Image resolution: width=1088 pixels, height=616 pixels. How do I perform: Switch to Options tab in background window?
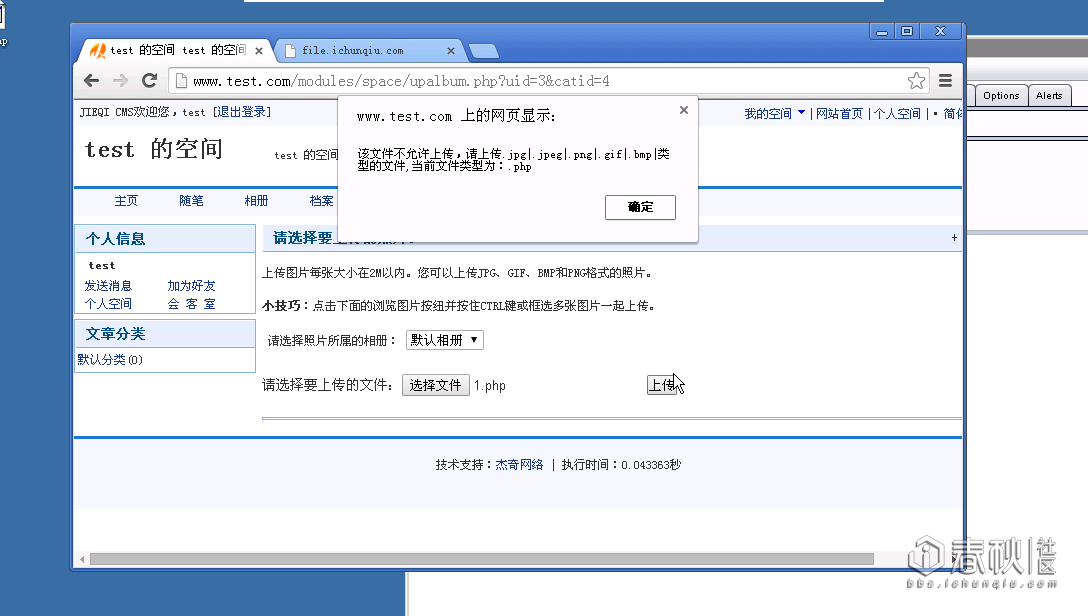[1001, 96]
